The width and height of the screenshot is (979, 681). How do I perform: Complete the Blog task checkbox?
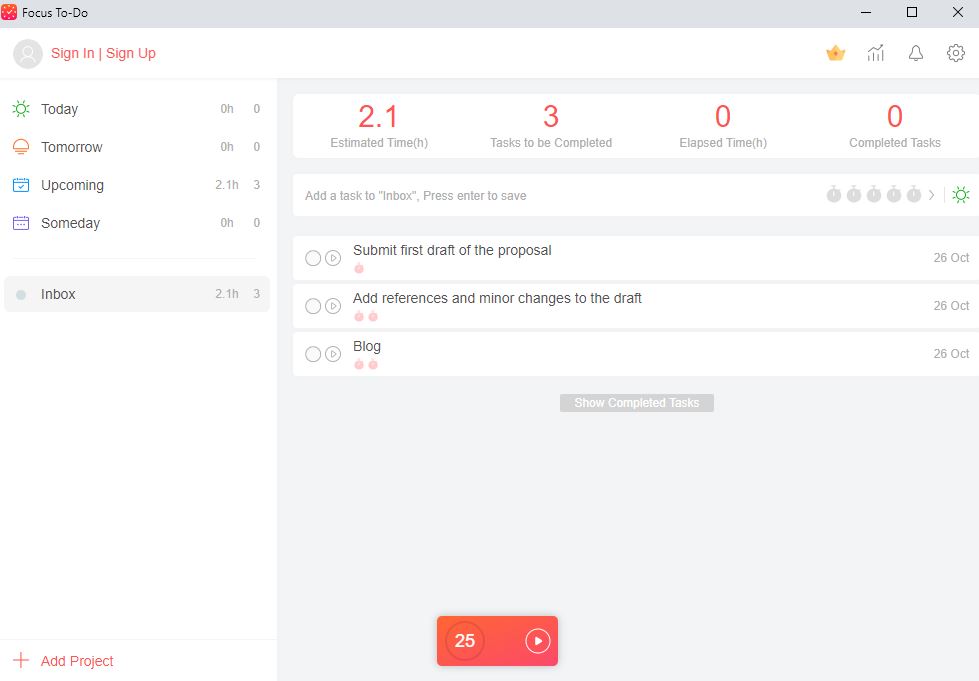[313, 354]
